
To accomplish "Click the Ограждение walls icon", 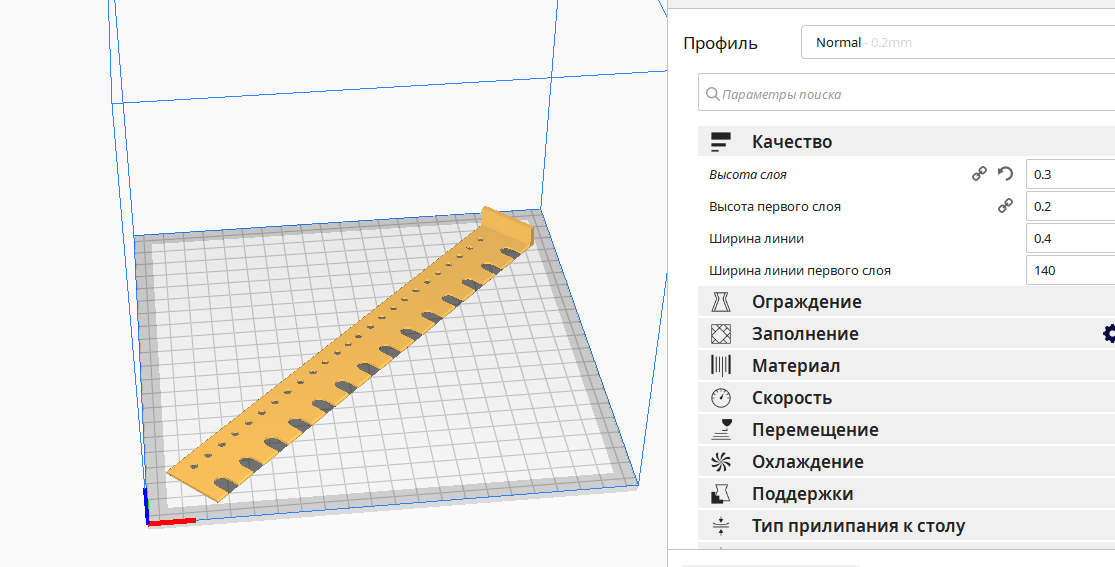I will click(x=721, y=302).
